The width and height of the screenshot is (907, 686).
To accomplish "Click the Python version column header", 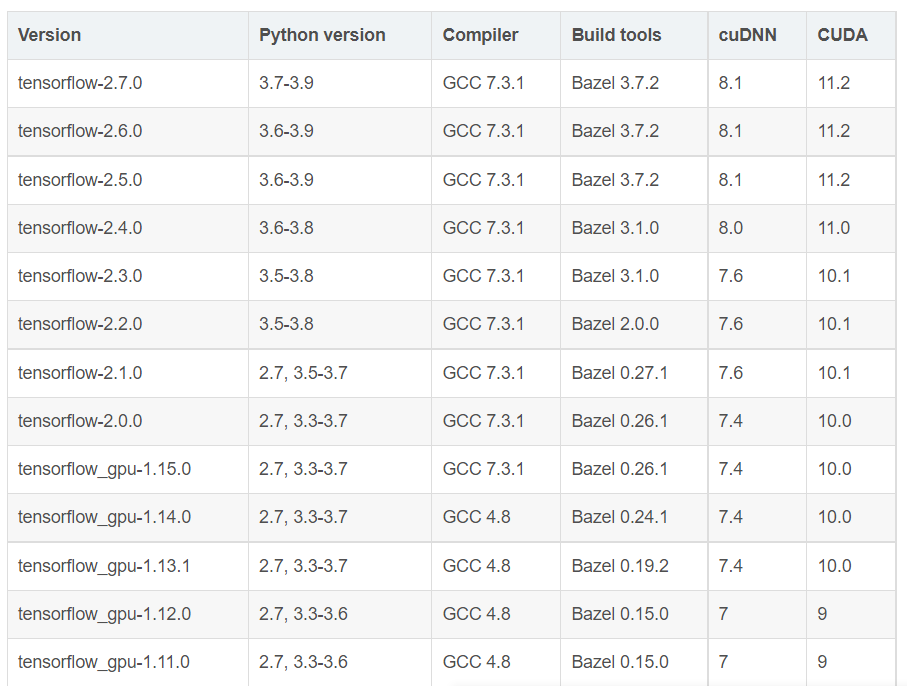I will pyautogui.click(x=322, y=35).
